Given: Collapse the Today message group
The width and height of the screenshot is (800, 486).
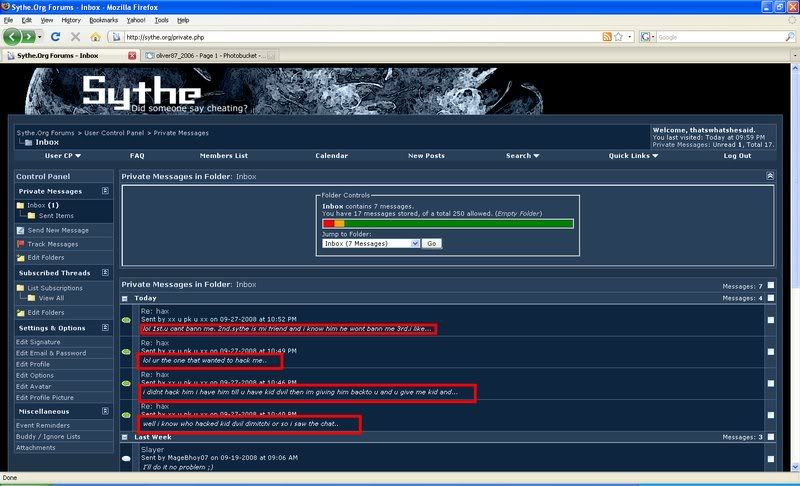Looking at the screenshot, I should [x=124, y=298].
